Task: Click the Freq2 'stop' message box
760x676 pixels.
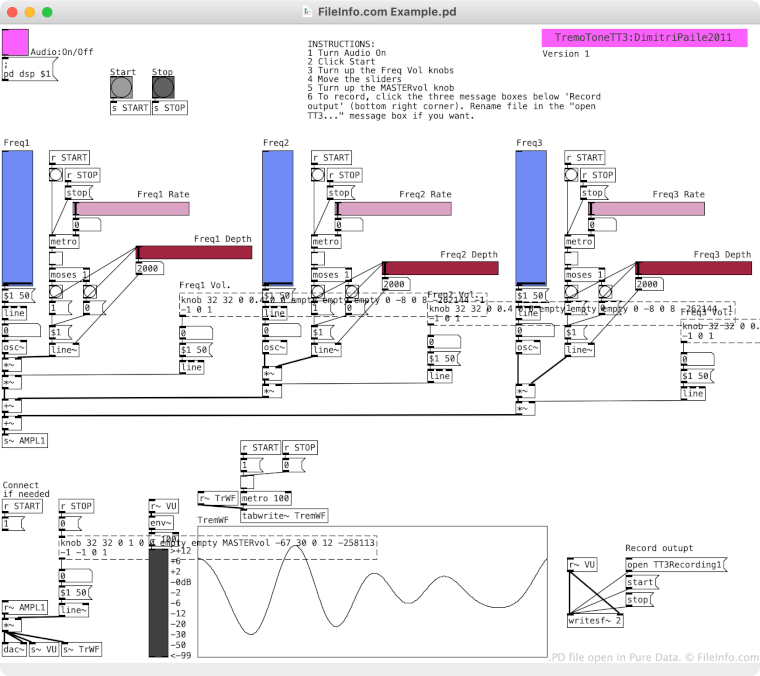Action: [x=341, y=193]
